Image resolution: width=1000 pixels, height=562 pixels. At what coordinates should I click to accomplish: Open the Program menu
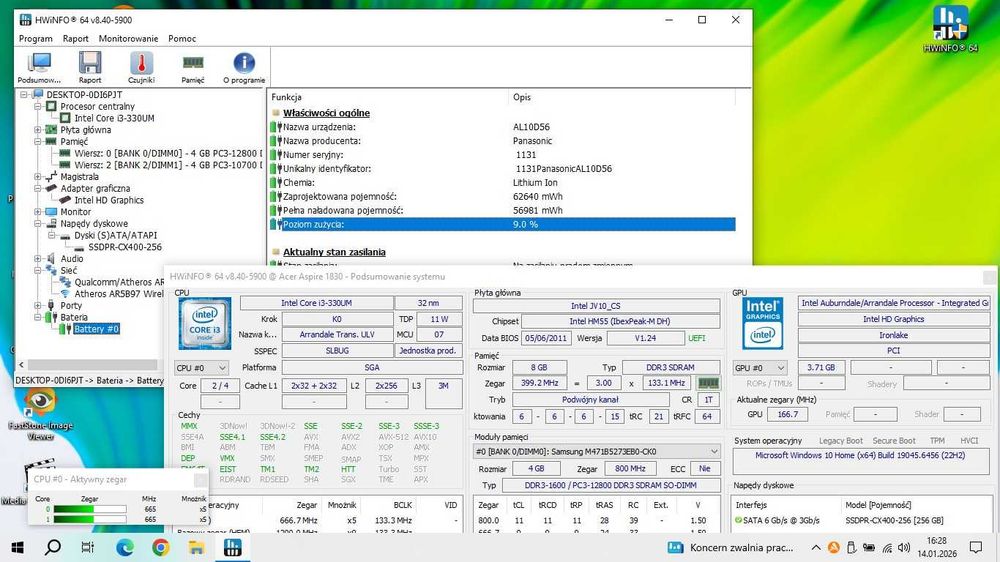[36, 38]
